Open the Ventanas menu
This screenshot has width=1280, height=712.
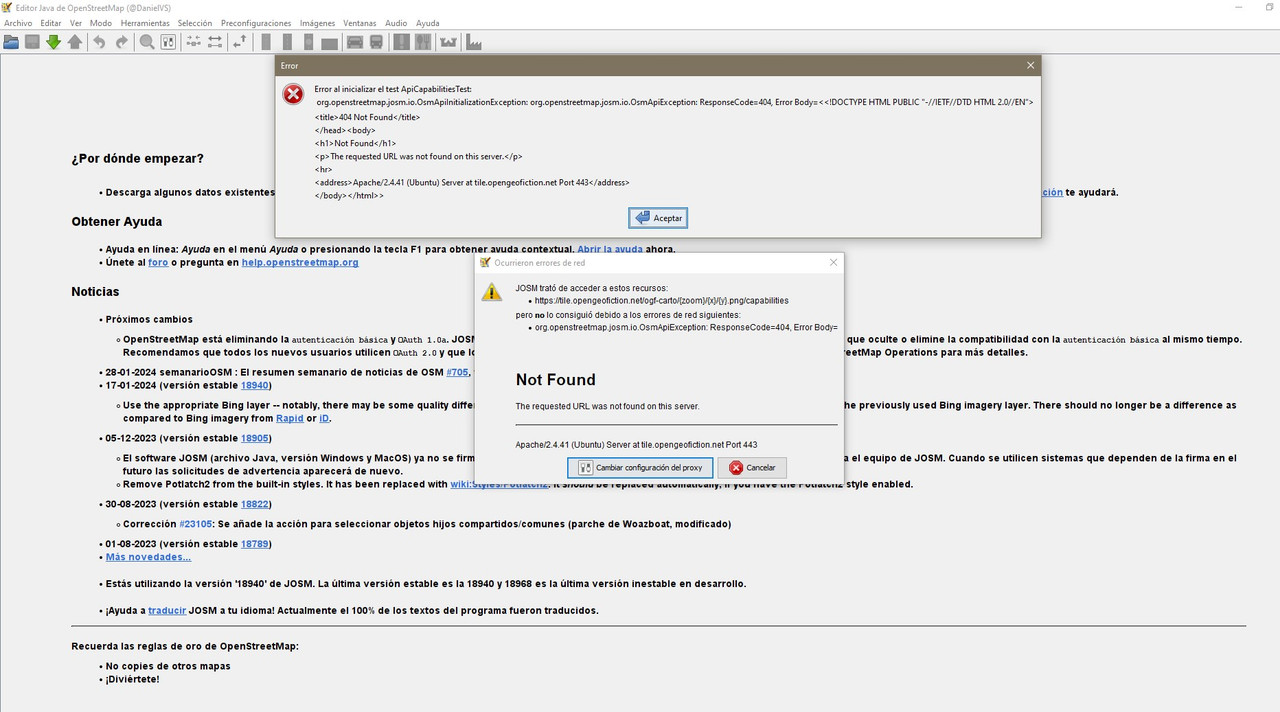coord(360,23)
